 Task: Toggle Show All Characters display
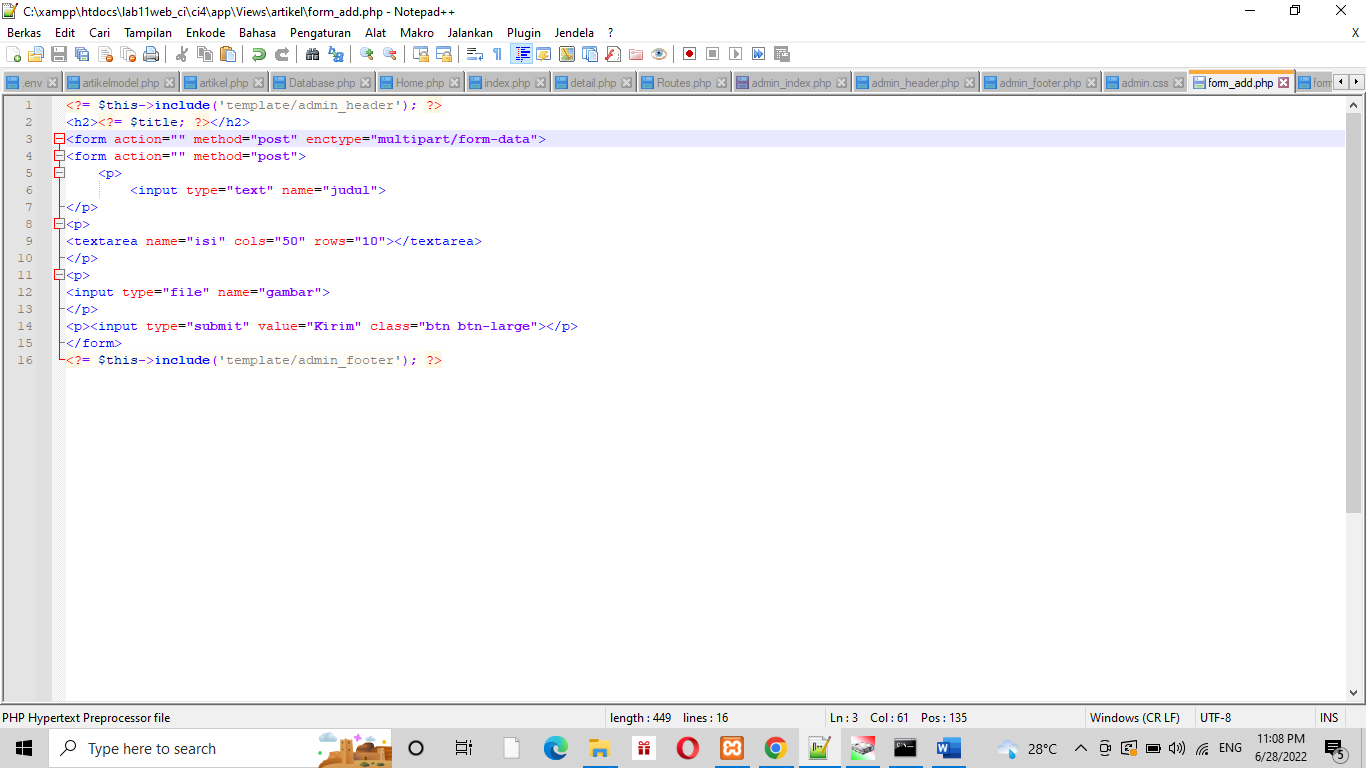[x=498, y=54]
